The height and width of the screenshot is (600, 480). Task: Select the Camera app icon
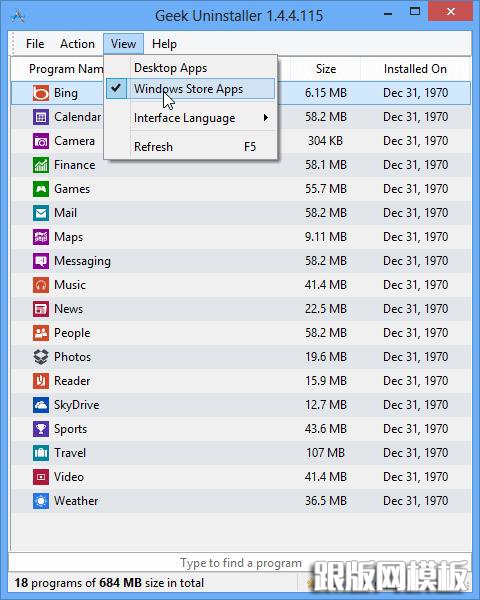41,141
